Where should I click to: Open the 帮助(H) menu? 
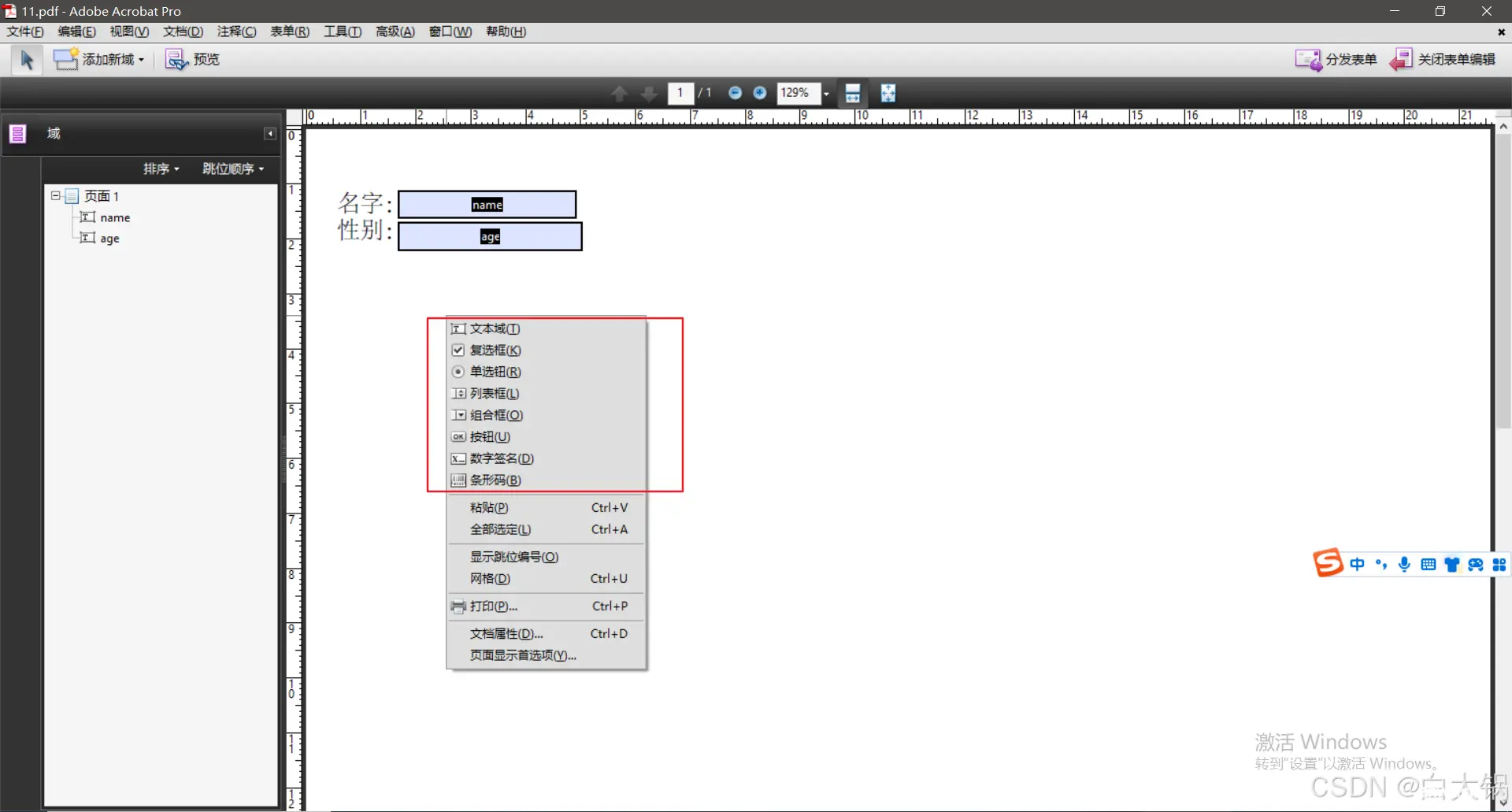point(506,32)
